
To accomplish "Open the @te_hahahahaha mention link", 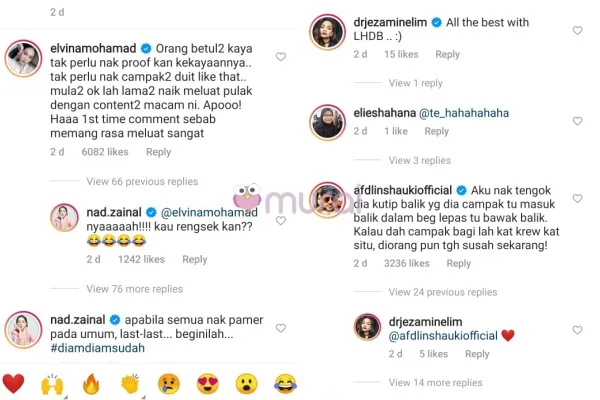I will [x=464, y=113].
